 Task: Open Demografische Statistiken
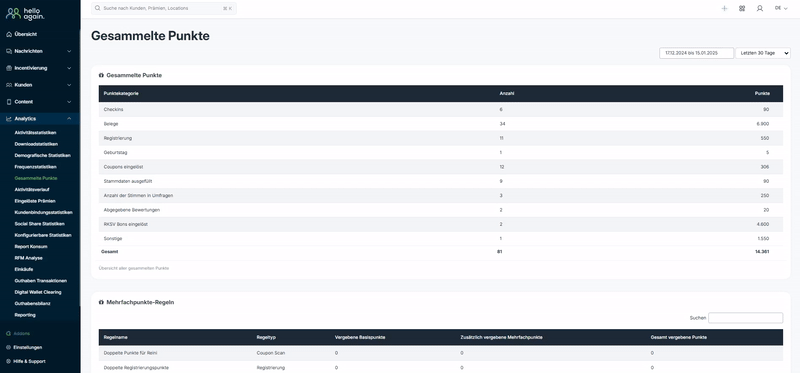pos(42,155)
